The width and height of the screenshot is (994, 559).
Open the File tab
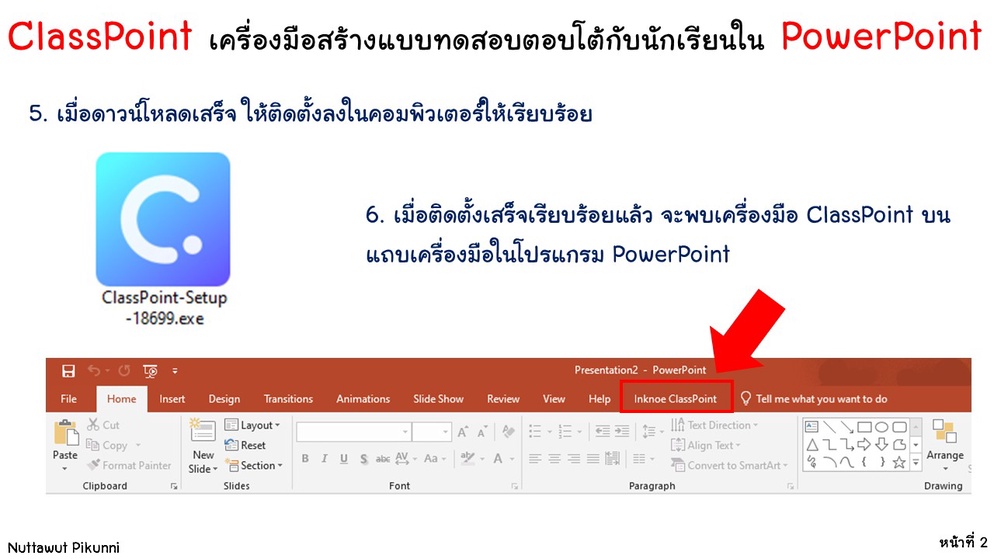tap(68, 399)
